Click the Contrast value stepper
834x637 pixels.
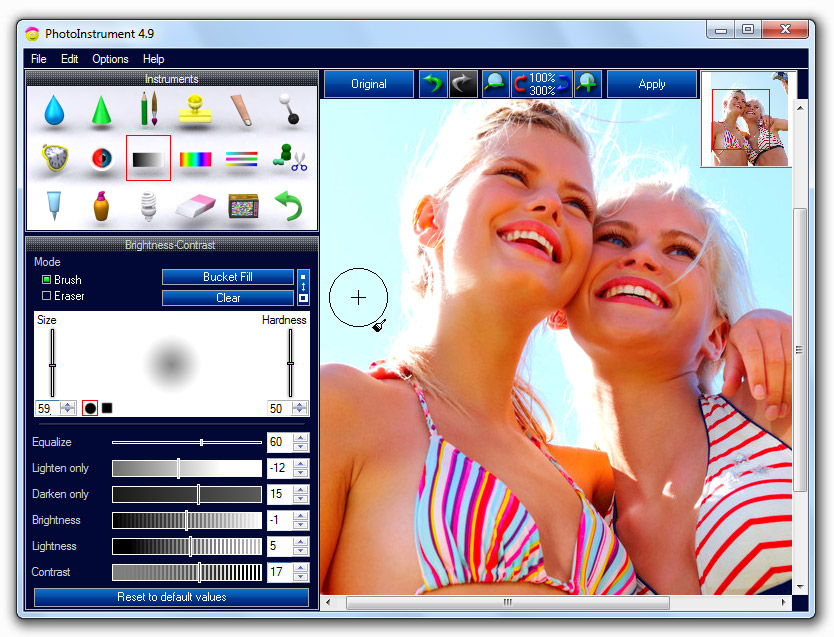tap(301, 573)
